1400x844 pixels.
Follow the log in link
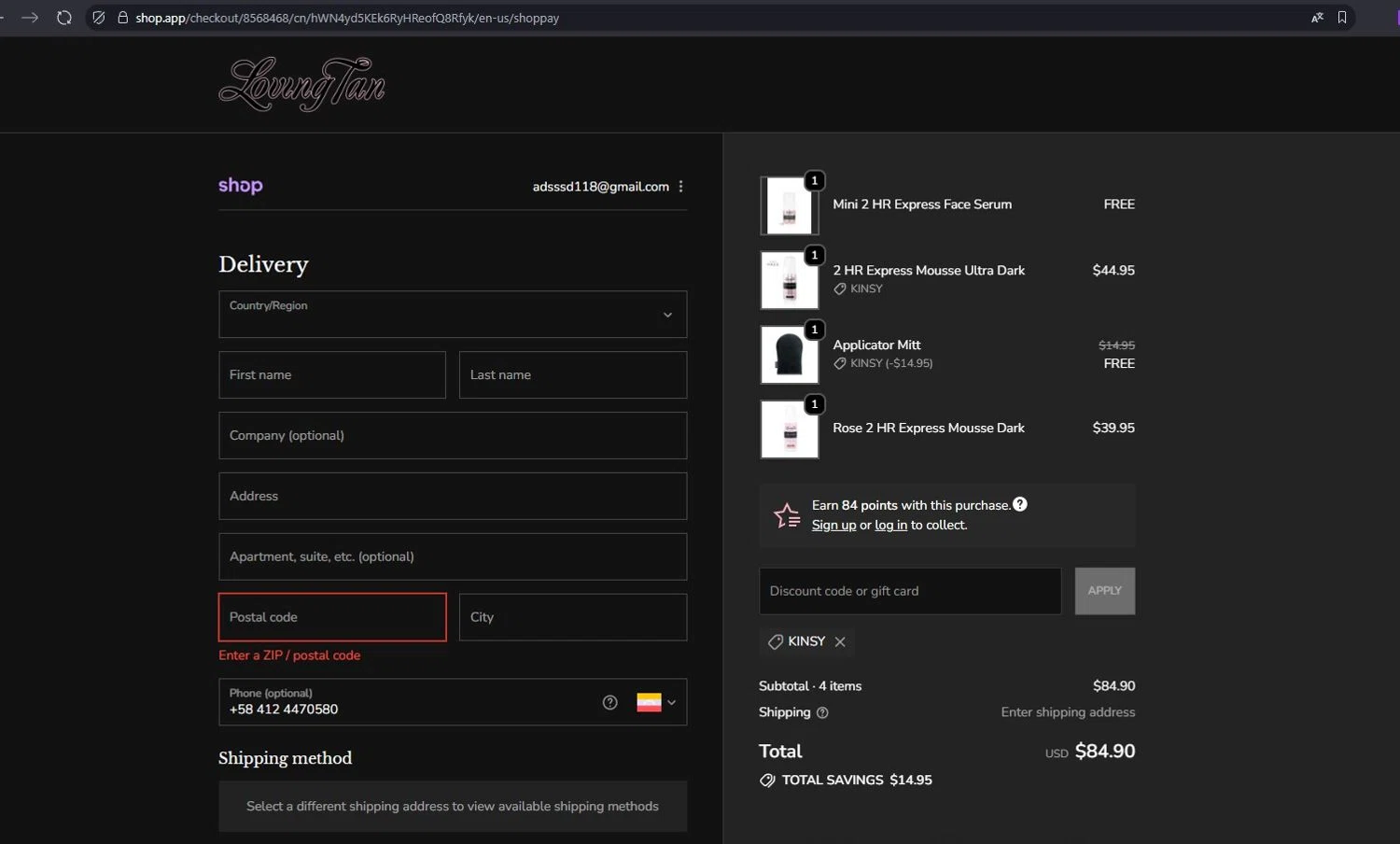coord(890,525)
